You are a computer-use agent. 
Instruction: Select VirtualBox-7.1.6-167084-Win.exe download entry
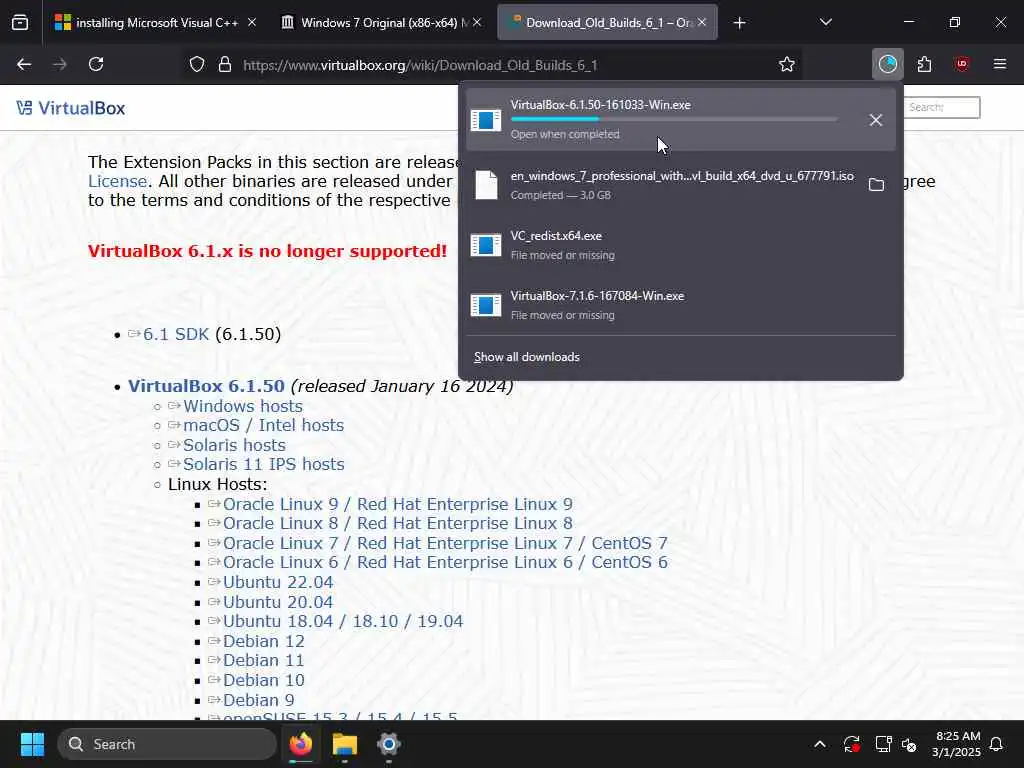click(680, 305)
